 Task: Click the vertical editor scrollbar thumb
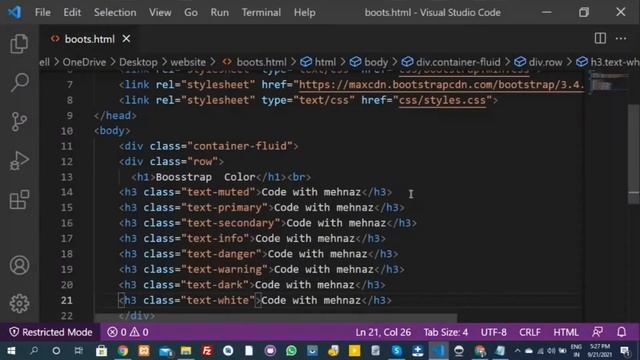click(x=633, y=153)
